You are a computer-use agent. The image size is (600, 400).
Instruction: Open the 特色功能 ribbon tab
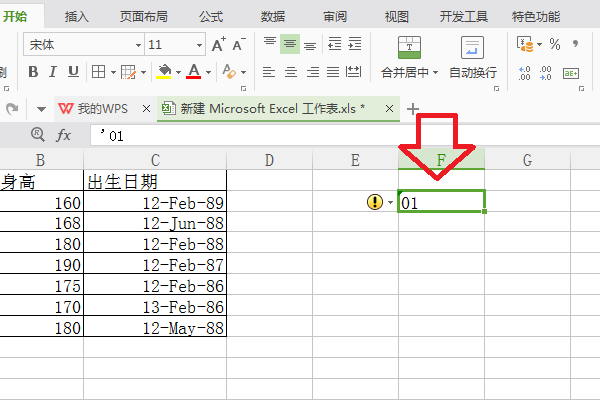(x=536, y=16)
